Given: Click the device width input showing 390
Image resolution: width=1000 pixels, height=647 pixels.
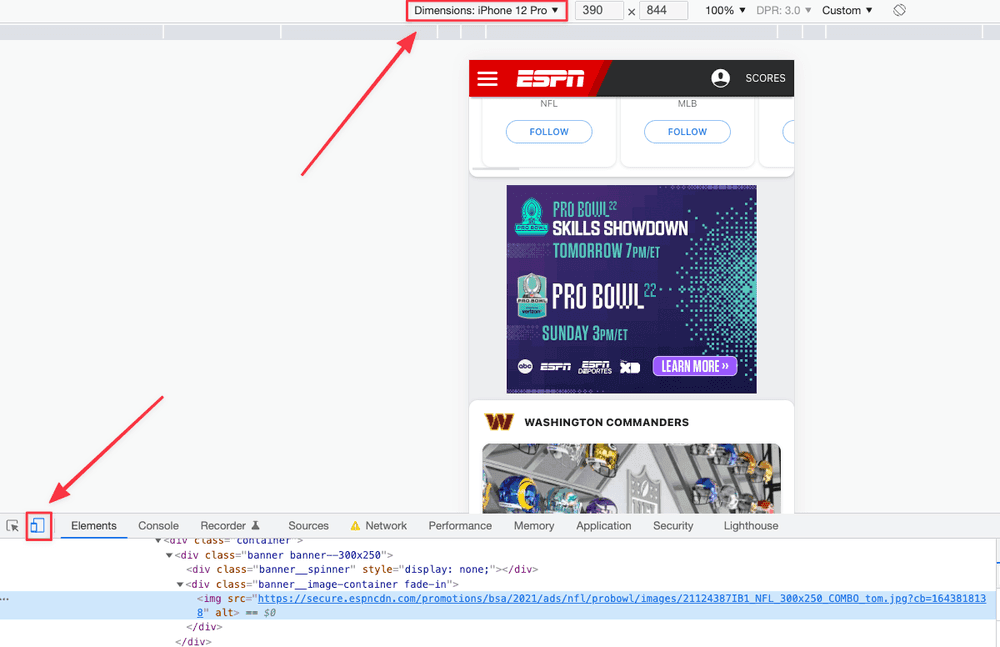Looking at the screenshot, I should [599, 10].
